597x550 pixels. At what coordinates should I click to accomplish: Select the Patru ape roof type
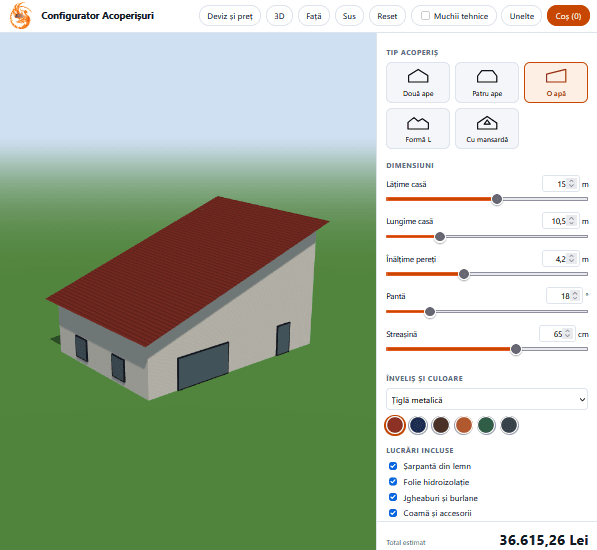[487, 83]
